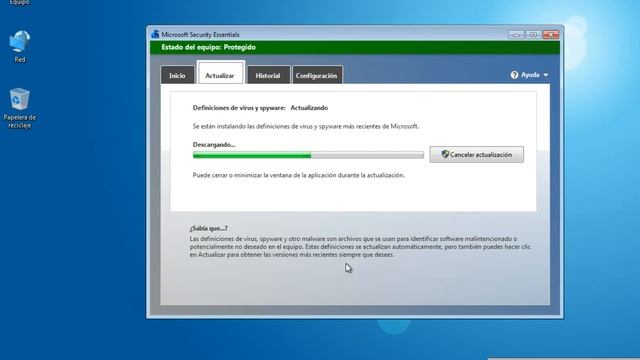Click the Microsoft Security Essentials title icon
This screenshot has width=640, height=360.
(x=155, y=34)
